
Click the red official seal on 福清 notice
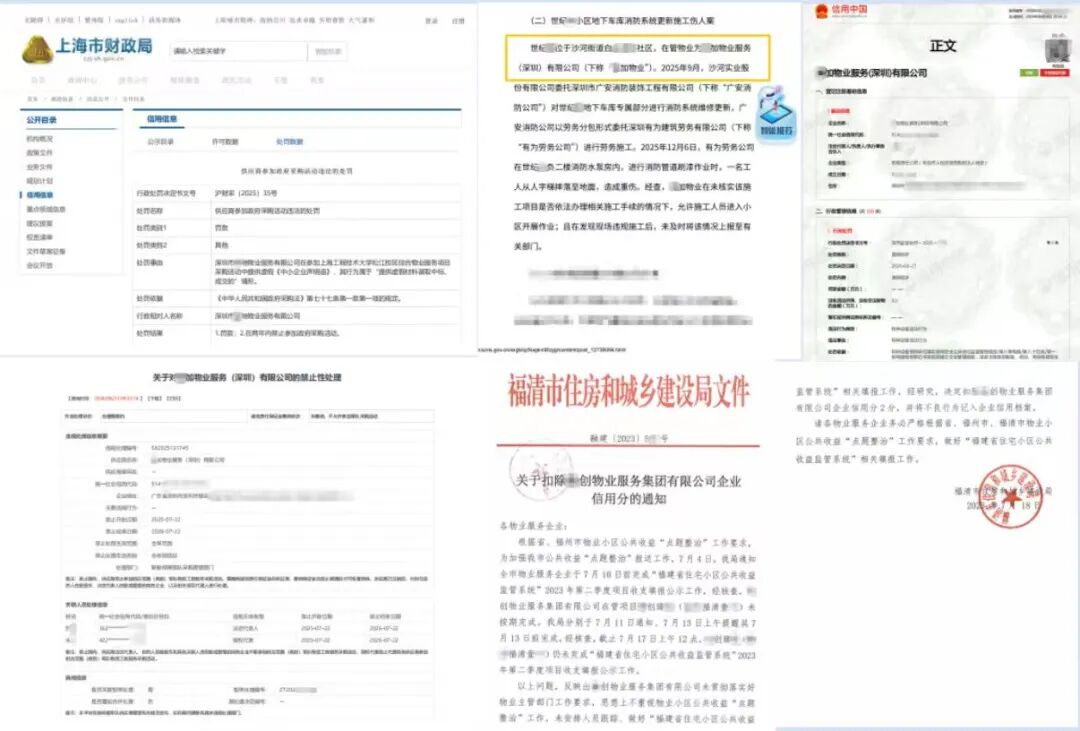1010,496
